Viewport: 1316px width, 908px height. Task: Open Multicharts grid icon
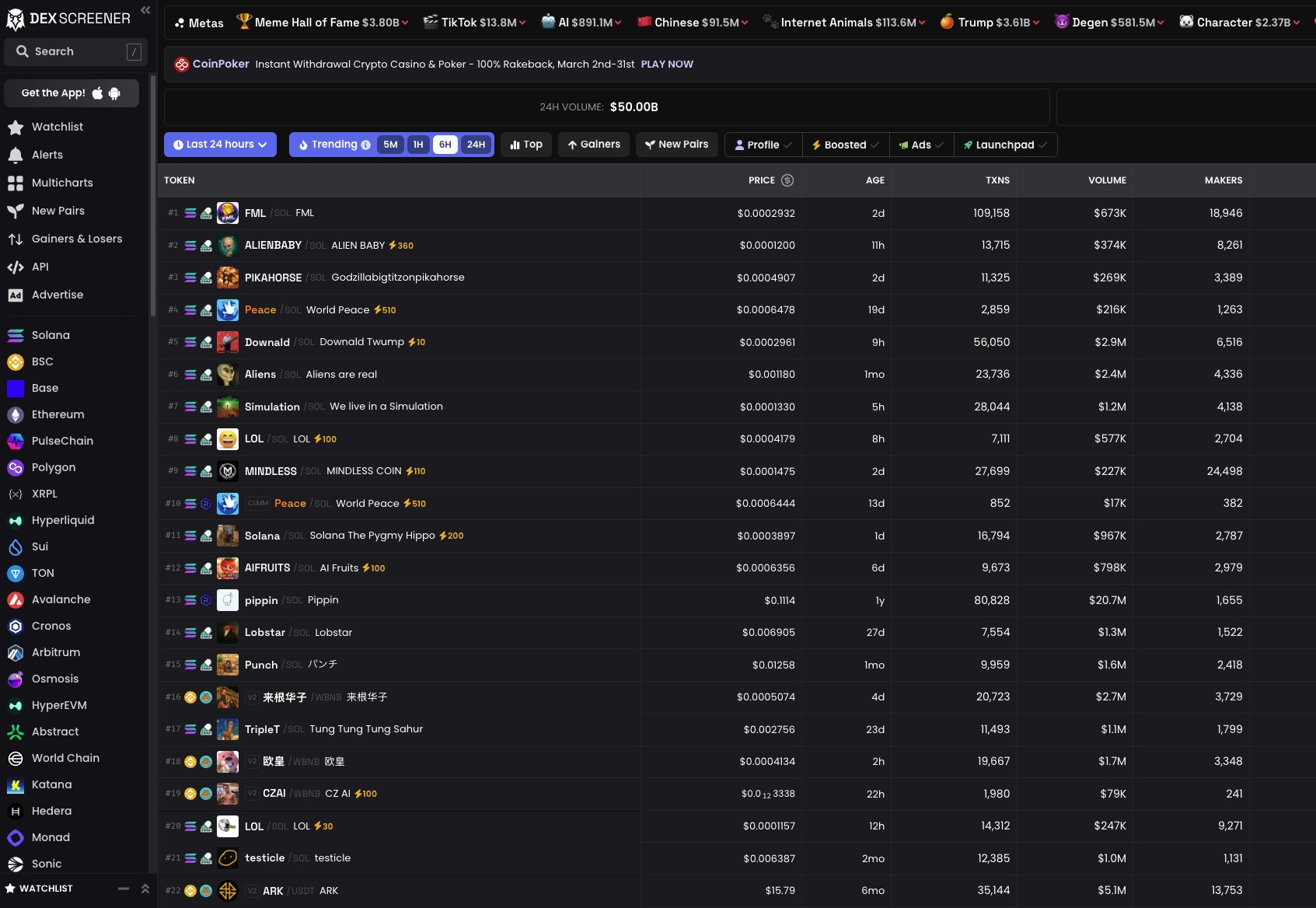click(16, 183)
